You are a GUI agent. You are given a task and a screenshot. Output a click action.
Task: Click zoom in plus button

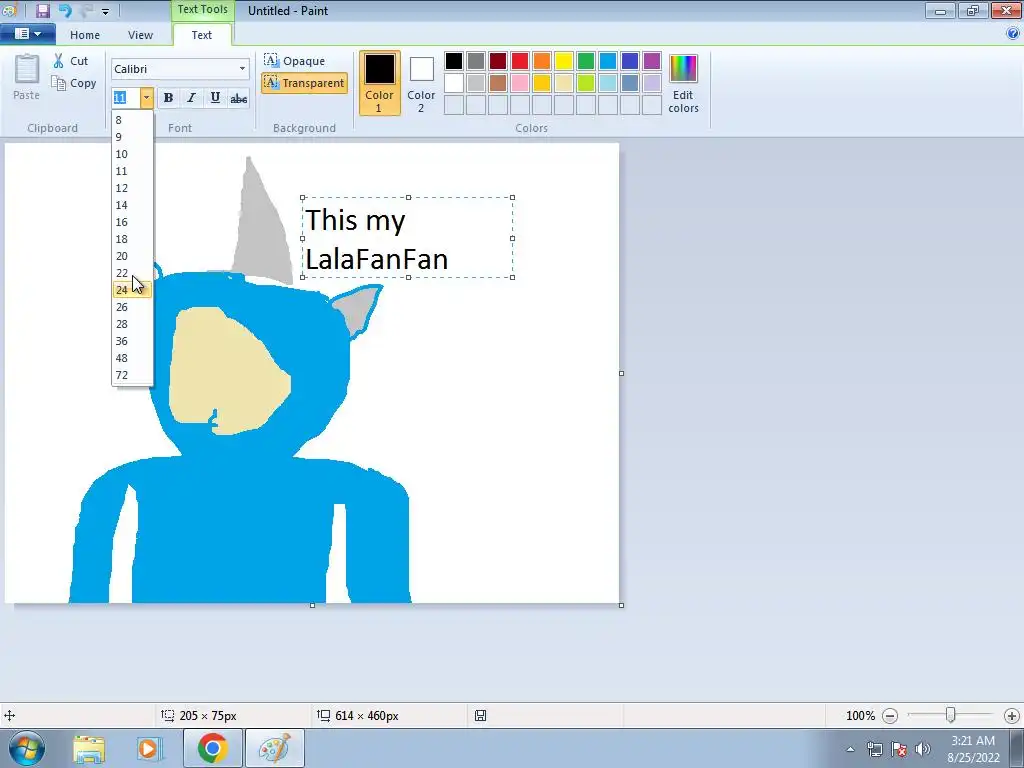point(1012,716)
